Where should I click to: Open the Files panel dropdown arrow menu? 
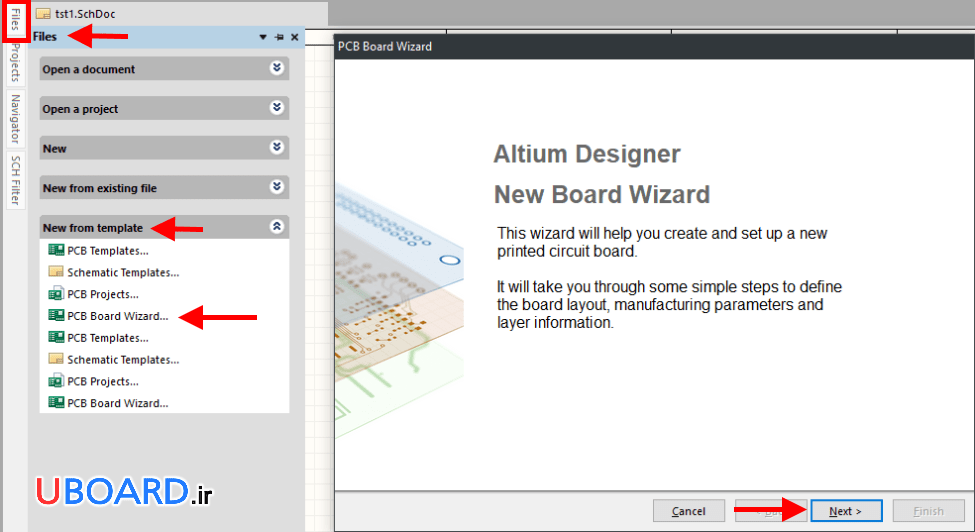click(263, 37)
